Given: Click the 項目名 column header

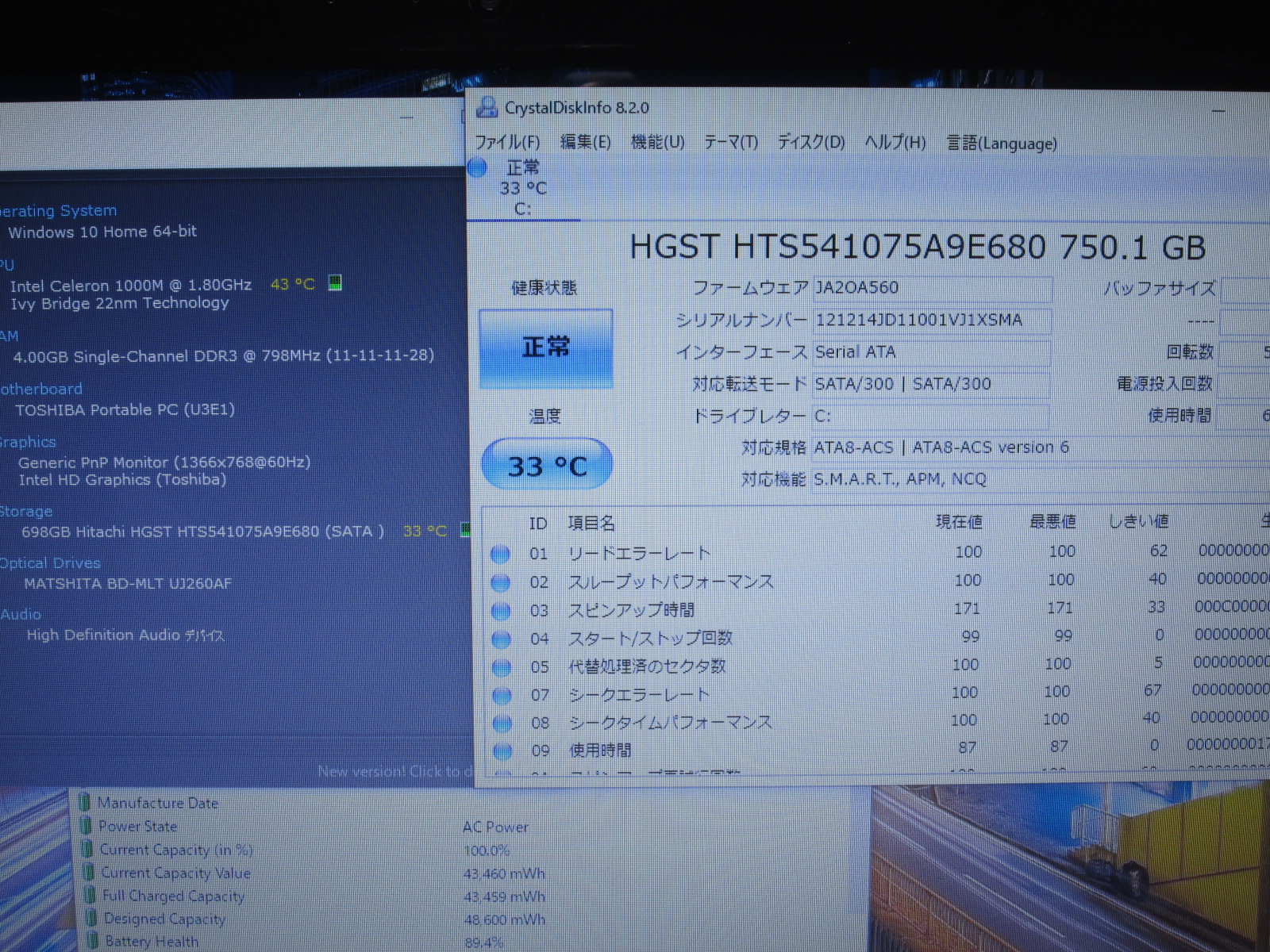Looking at the screenshot, I should click(591, 524).
